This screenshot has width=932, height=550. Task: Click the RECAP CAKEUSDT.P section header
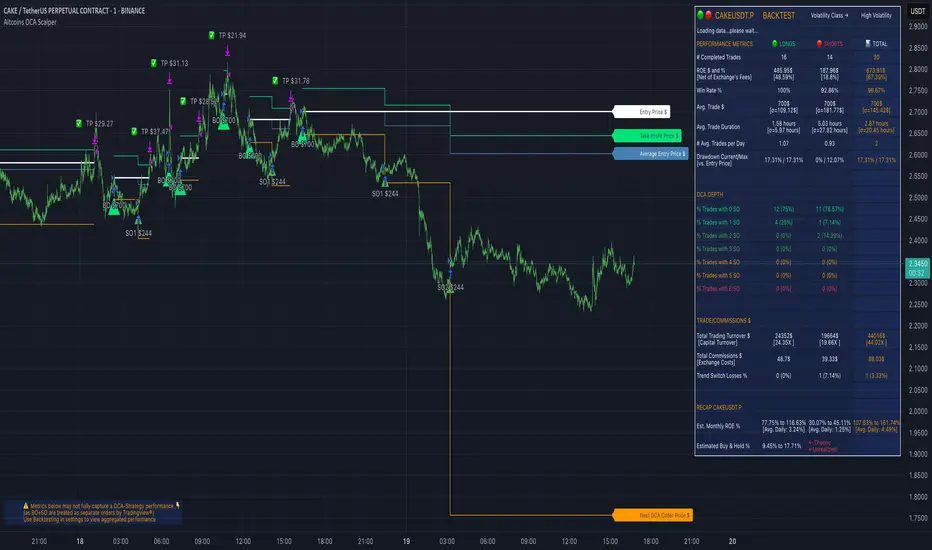[719, 407]
